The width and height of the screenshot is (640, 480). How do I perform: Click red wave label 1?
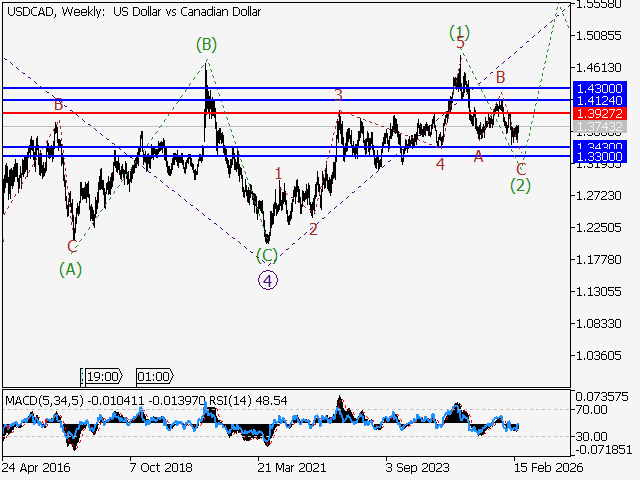[278, 173]
